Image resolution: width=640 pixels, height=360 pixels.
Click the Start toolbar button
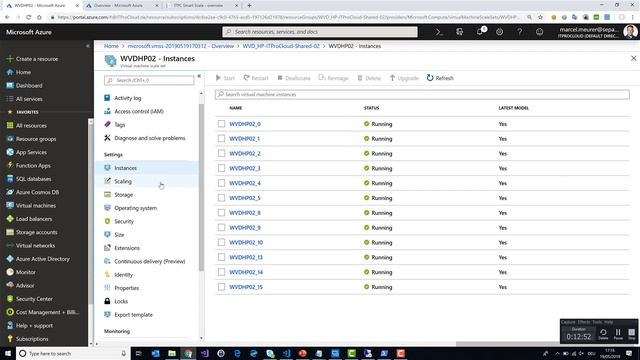(225, 78)
